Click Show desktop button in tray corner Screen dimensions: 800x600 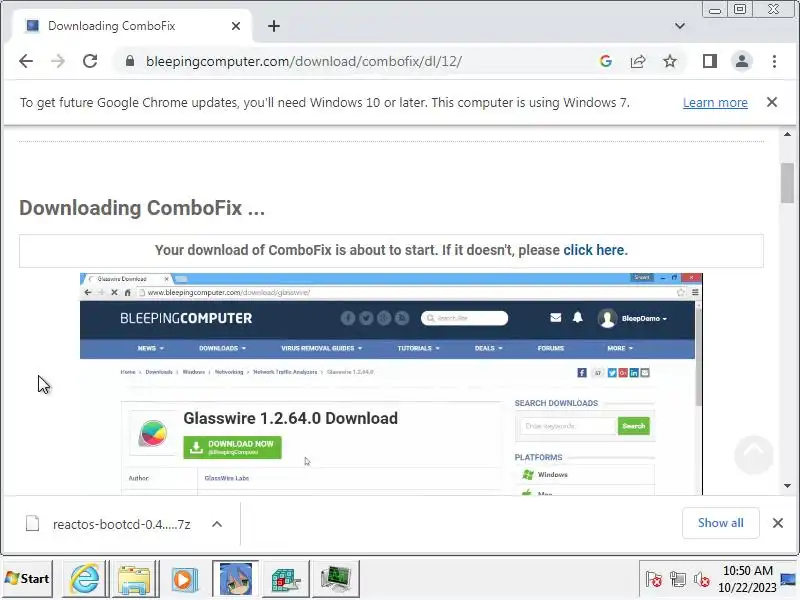click(x=788, y=579)
